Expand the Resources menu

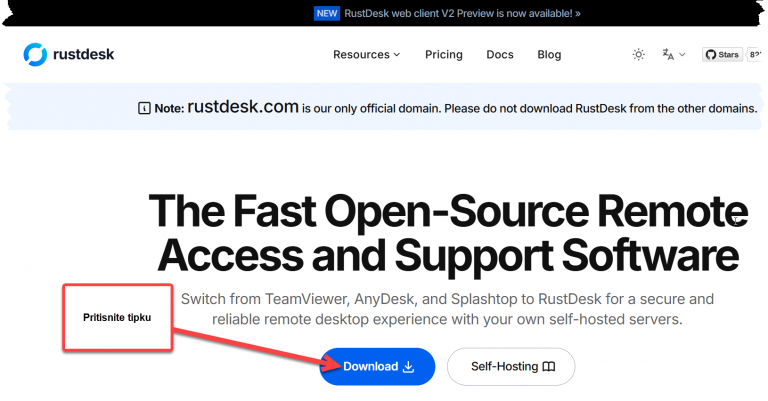pyautogui.click(x=366, y=54)
